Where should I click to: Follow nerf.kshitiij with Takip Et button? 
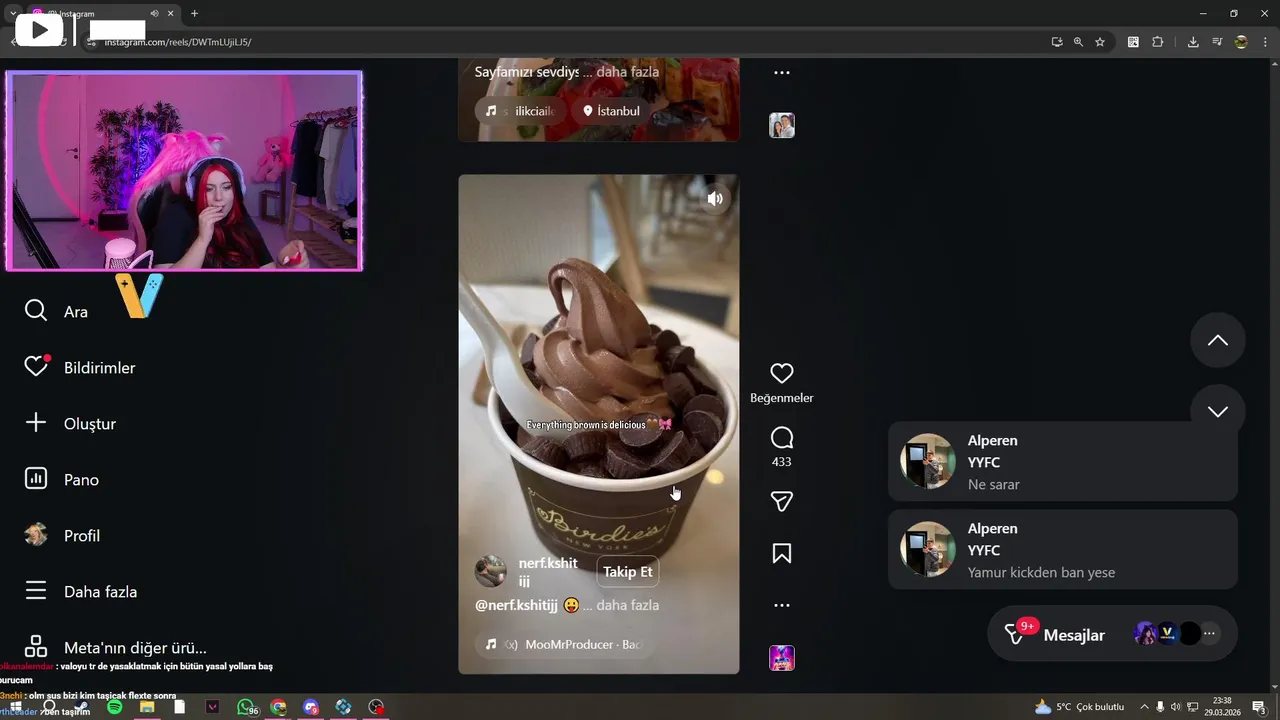click(x=628, y=571)
